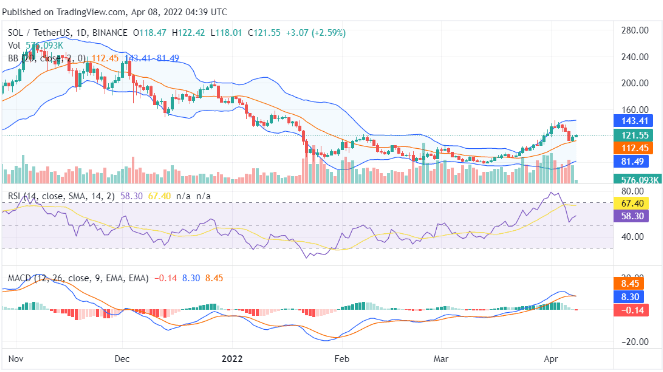The image size is (663, 372).
Task: Click the +3.07 (+2.59%) change value
Action: point(316,33)
